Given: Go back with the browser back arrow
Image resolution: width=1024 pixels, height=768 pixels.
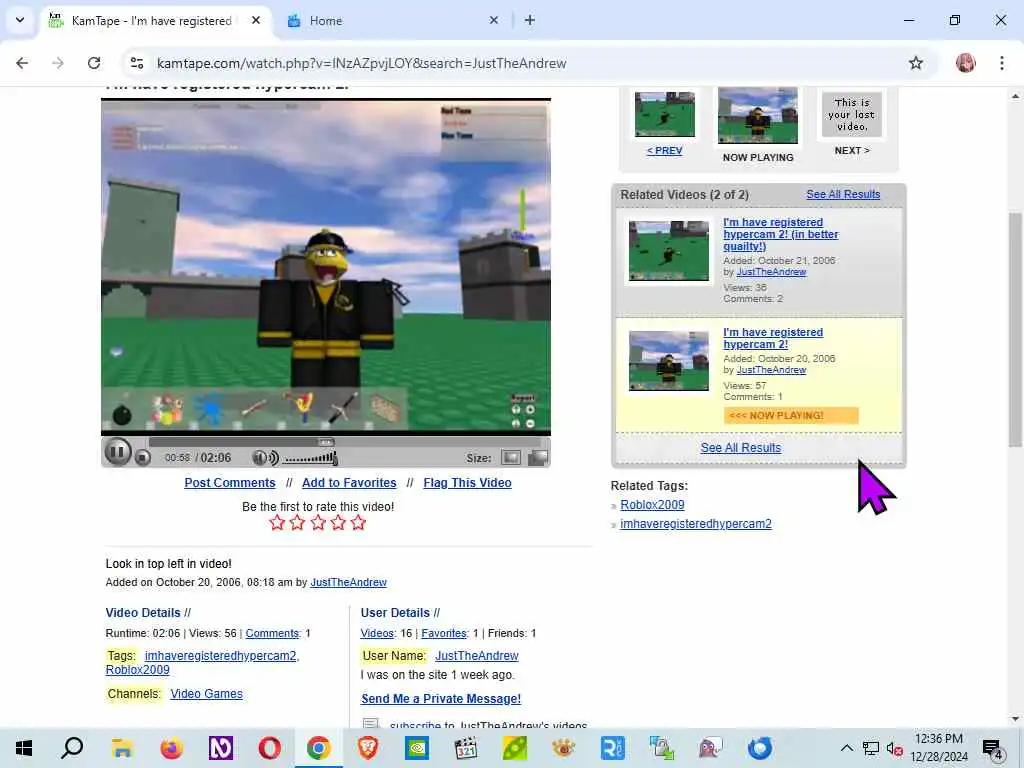Looking at the screenshot, I should 22,63.
